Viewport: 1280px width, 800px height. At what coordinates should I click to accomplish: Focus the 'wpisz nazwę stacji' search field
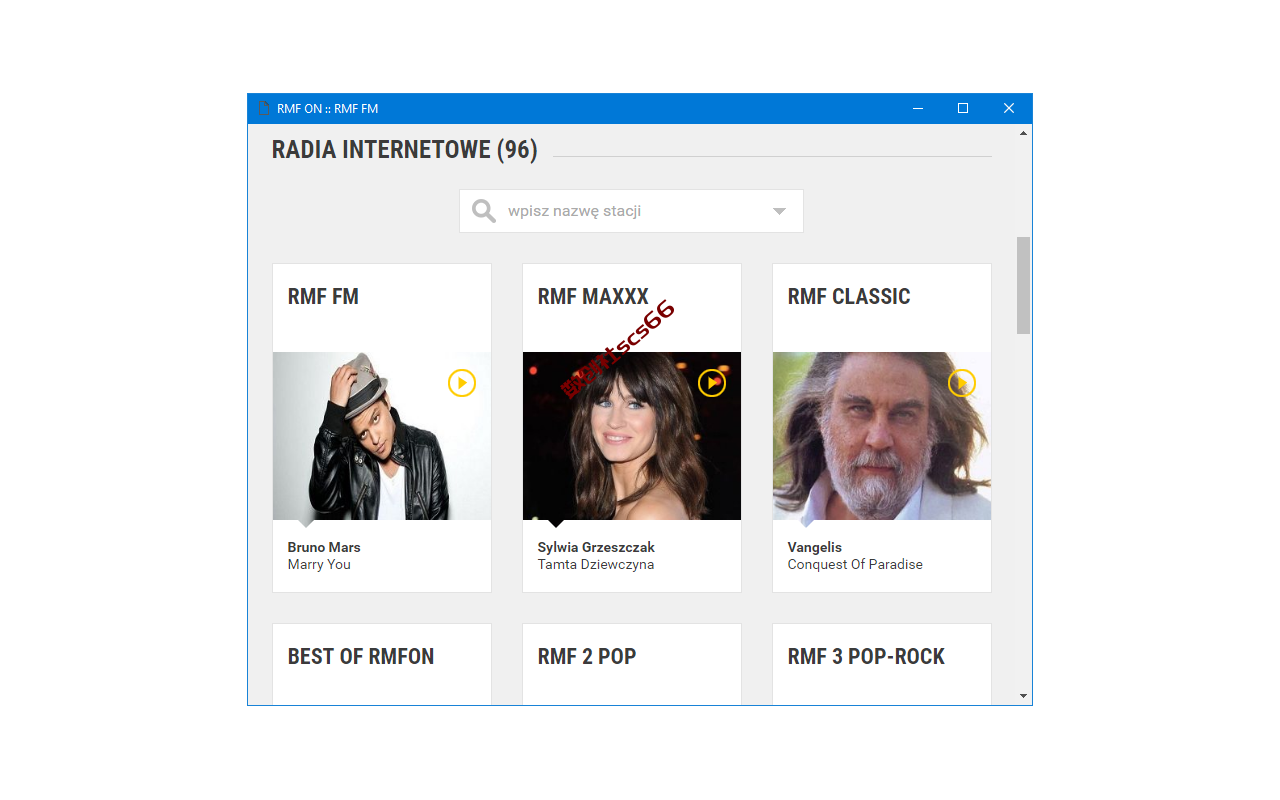631,211
